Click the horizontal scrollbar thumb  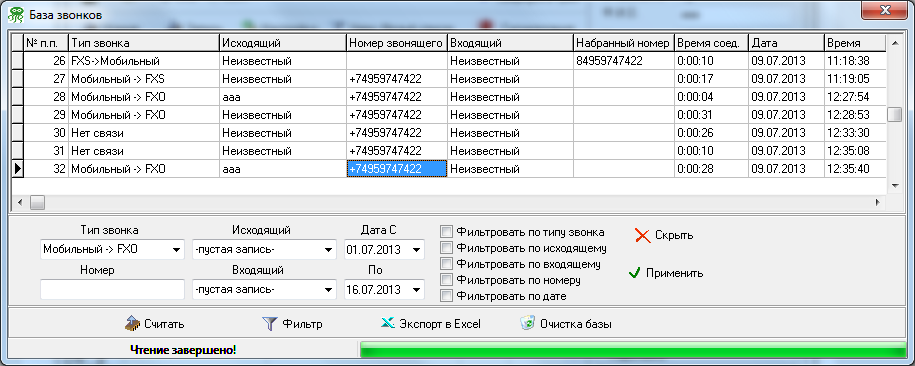(x=38, y=203)
